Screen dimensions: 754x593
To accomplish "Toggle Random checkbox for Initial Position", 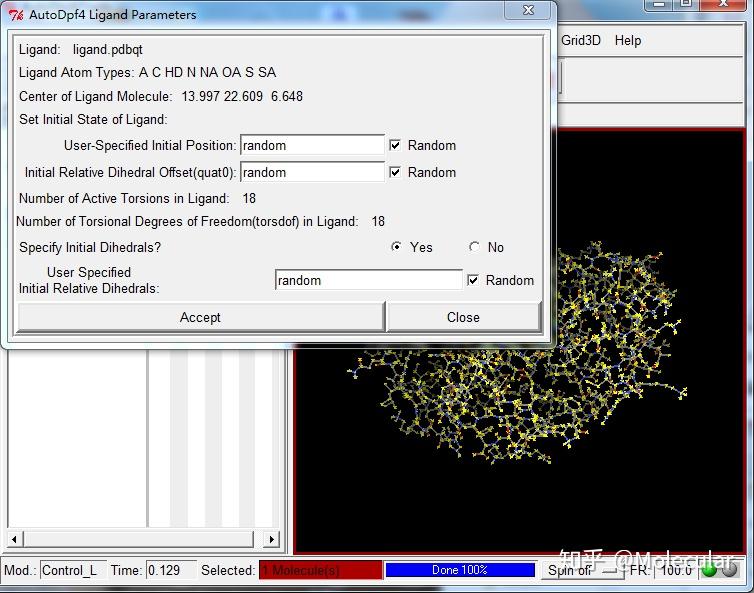I will (x=395, y=145).
